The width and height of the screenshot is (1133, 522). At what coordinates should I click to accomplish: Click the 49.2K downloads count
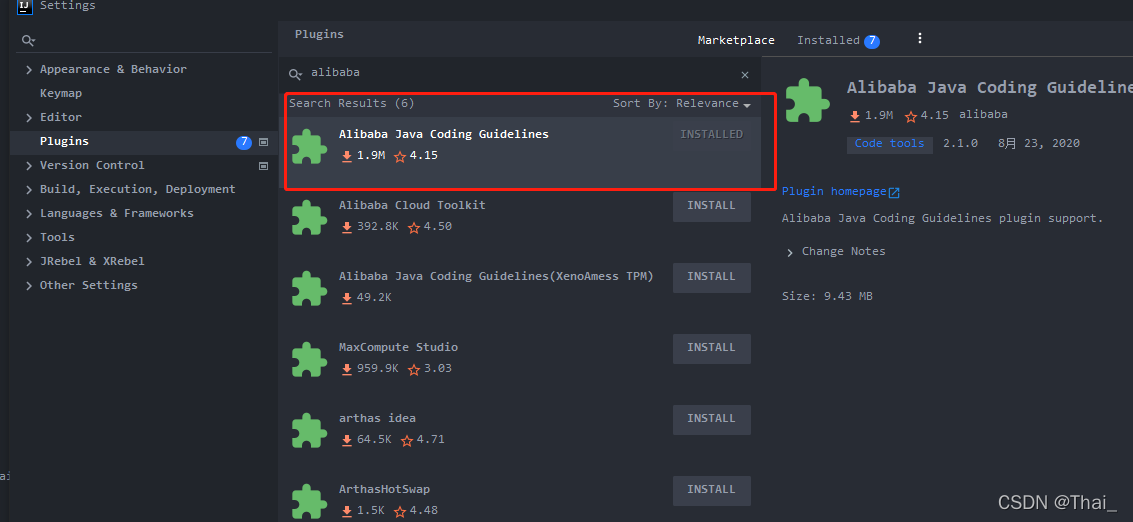[x=374, y=297]
